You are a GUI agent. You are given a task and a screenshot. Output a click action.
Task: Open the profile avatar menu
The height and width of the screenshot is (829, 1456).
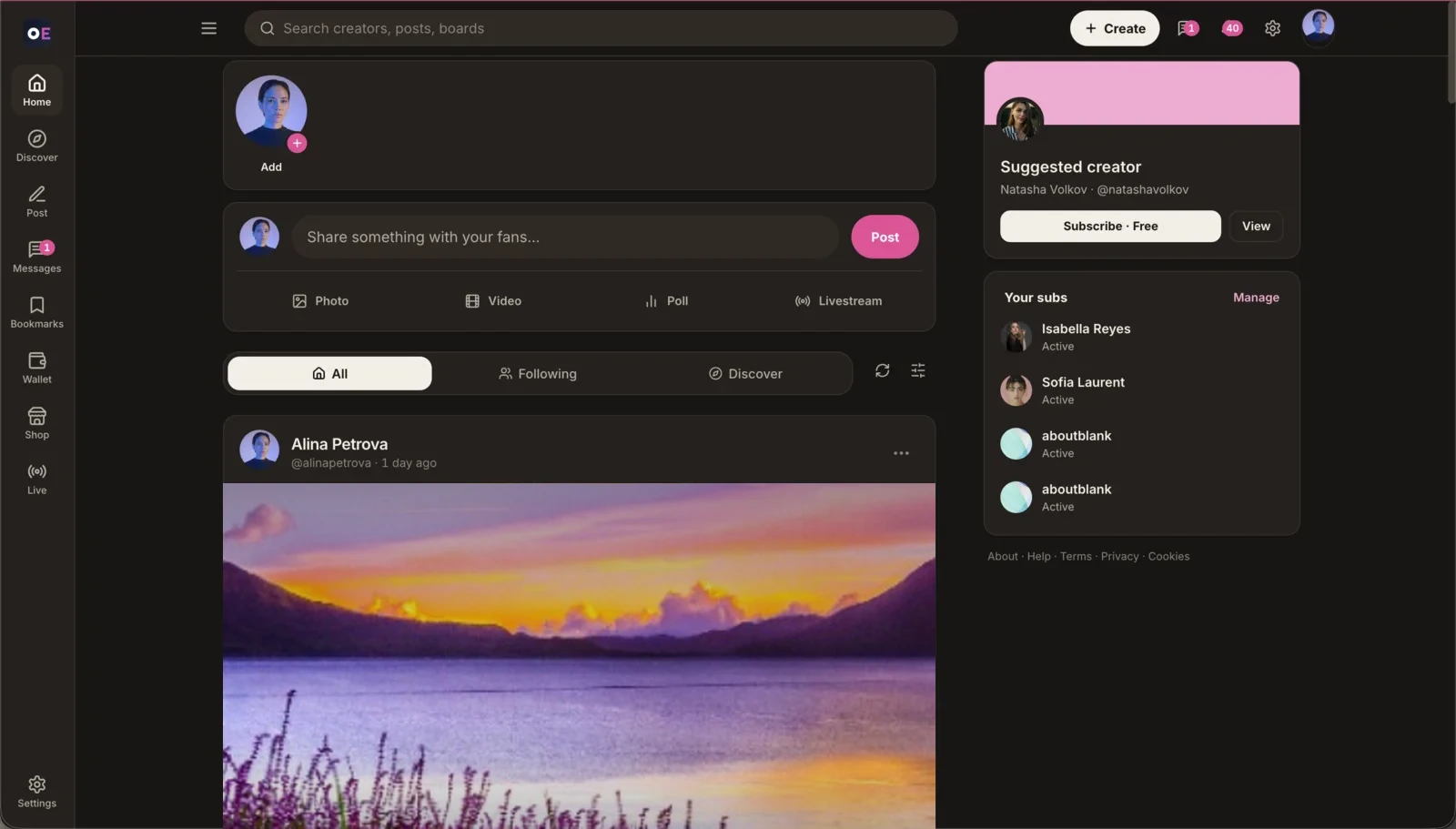coord(1318,27)
